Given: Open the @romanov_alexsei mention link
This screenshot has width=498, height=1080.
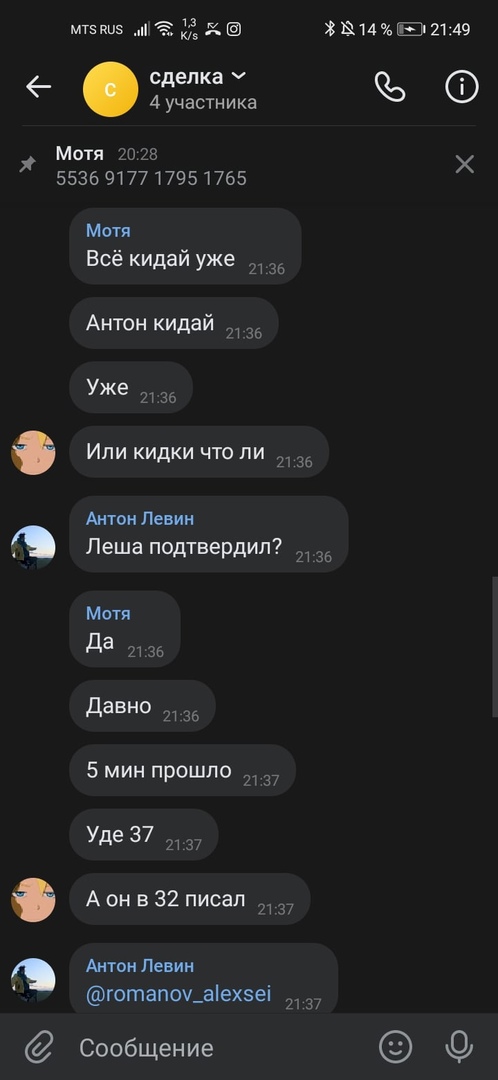Looking at the screenshot, I should [178, 994].
